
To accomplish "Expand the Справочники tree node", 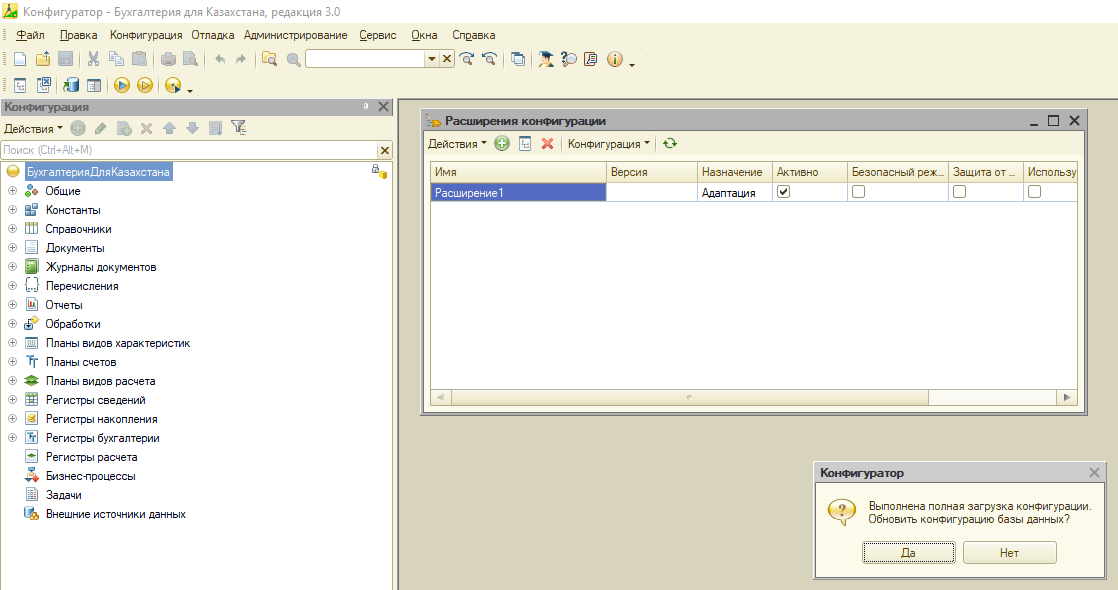I will [12, 229].
